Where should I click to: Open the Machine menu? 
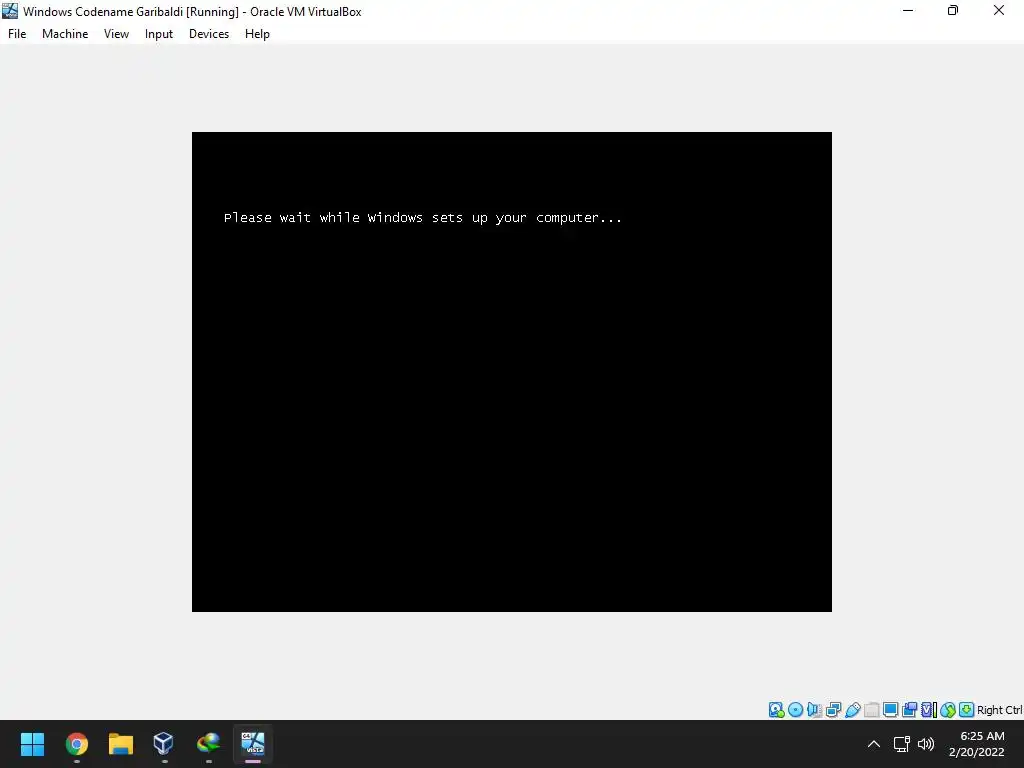pos(65,34)
